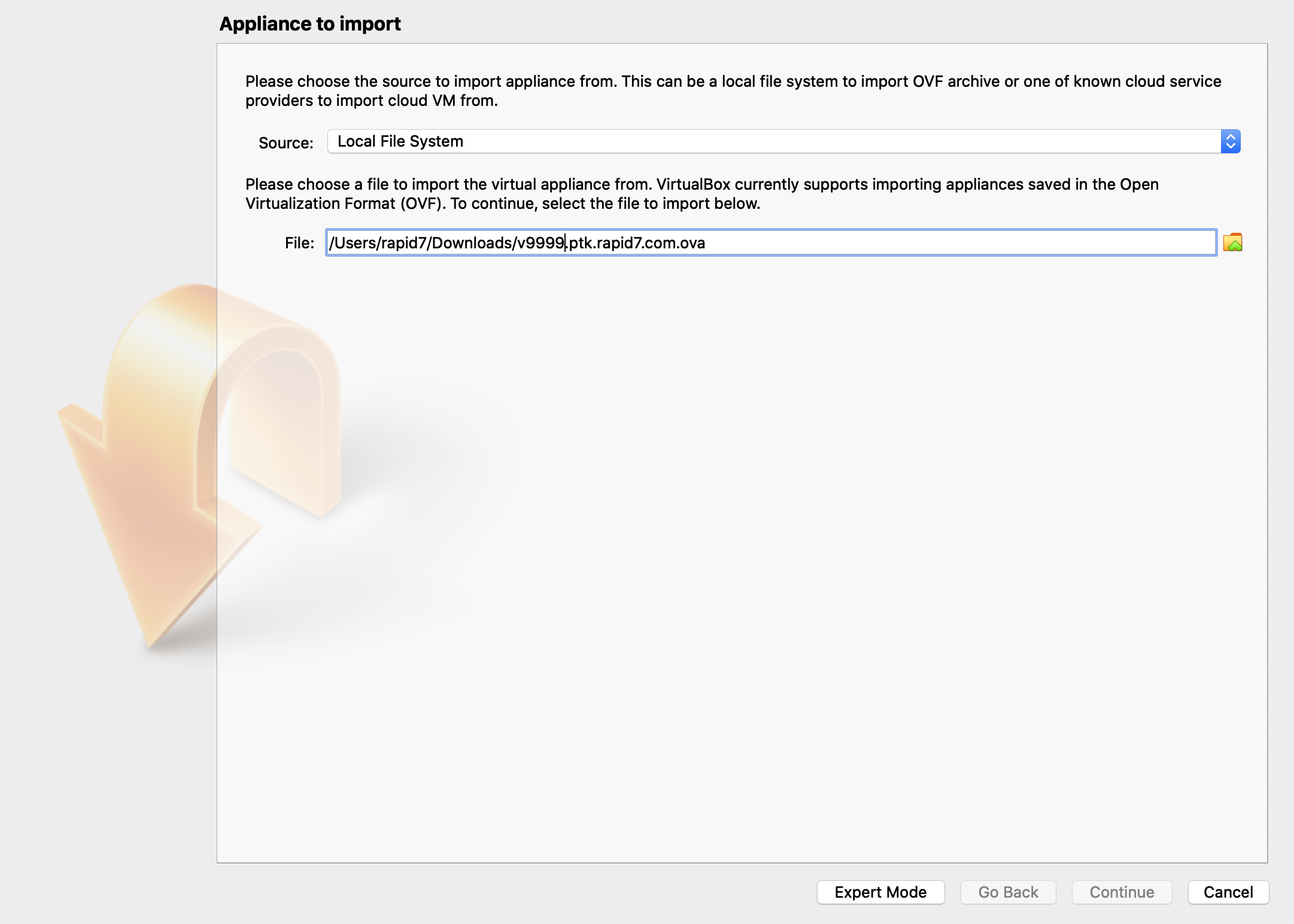Click the File: label
Viewport: 1294px width, 924px height.
pos(299,243)
